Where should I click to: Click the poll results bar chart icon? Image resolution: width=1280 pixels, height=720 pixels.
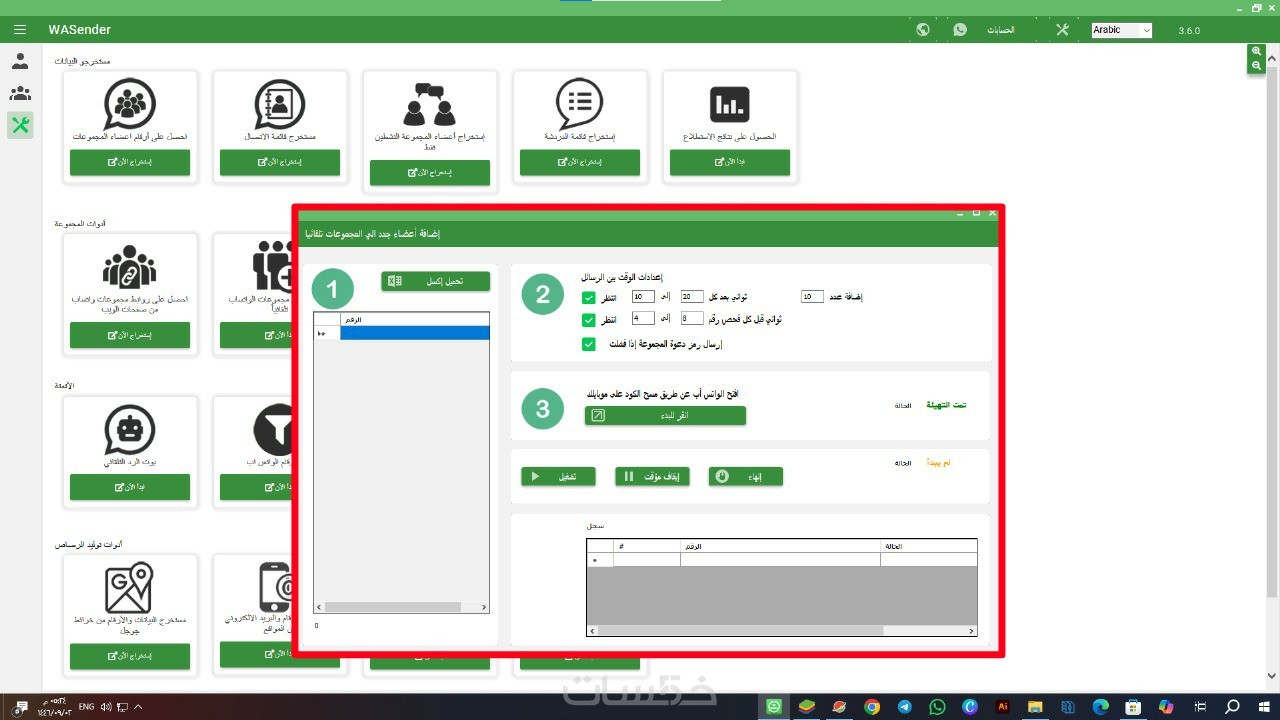[730, 104]
